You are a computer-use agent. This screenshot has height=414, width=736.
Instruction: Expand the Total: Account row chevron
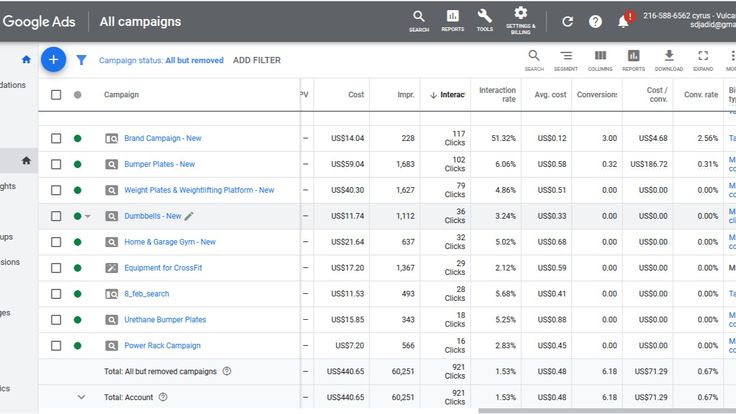point(82,397)
